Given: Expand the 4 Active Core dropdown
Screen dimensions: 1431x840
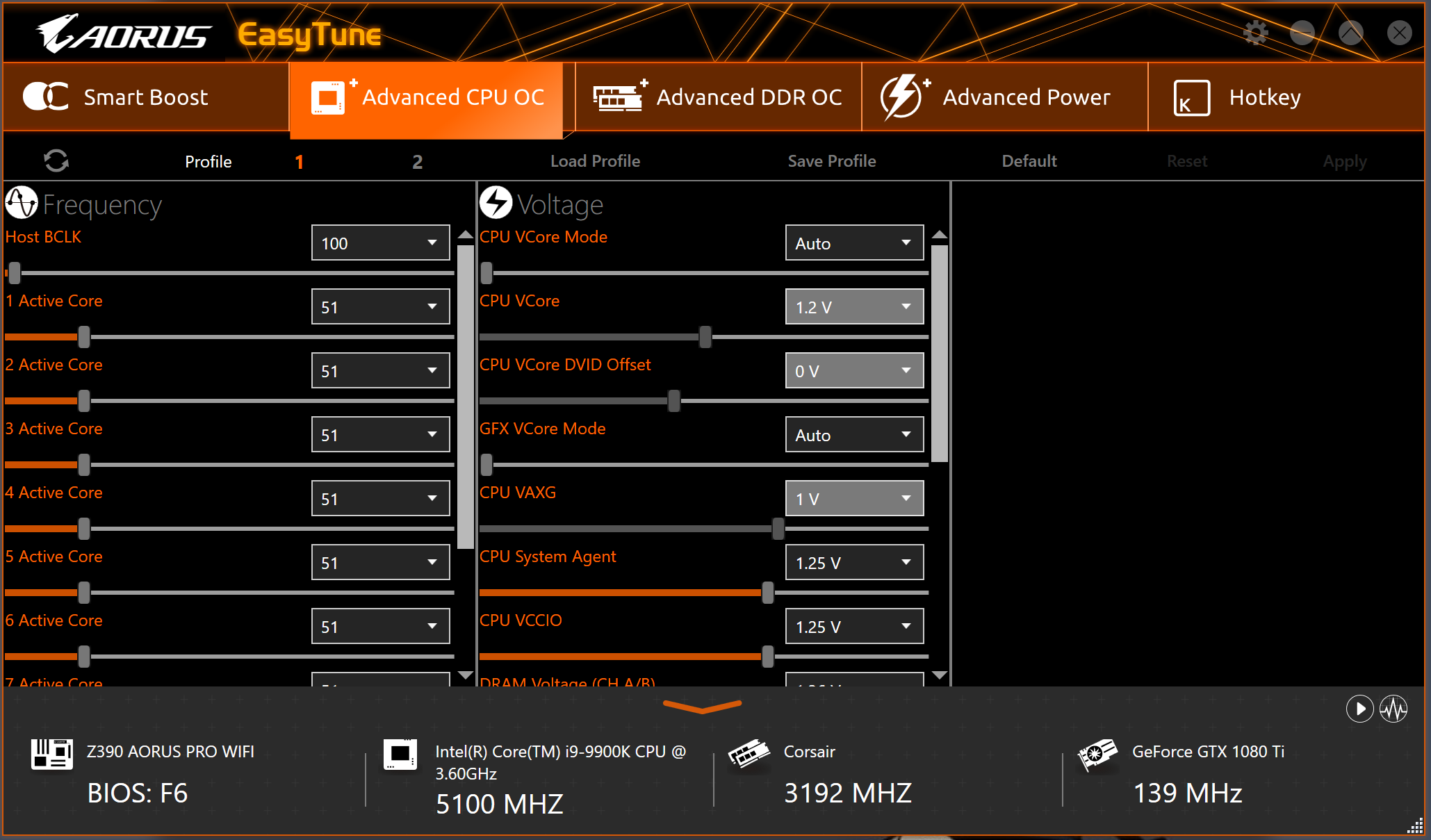Looking at the screenshot, I should [381, 498].
